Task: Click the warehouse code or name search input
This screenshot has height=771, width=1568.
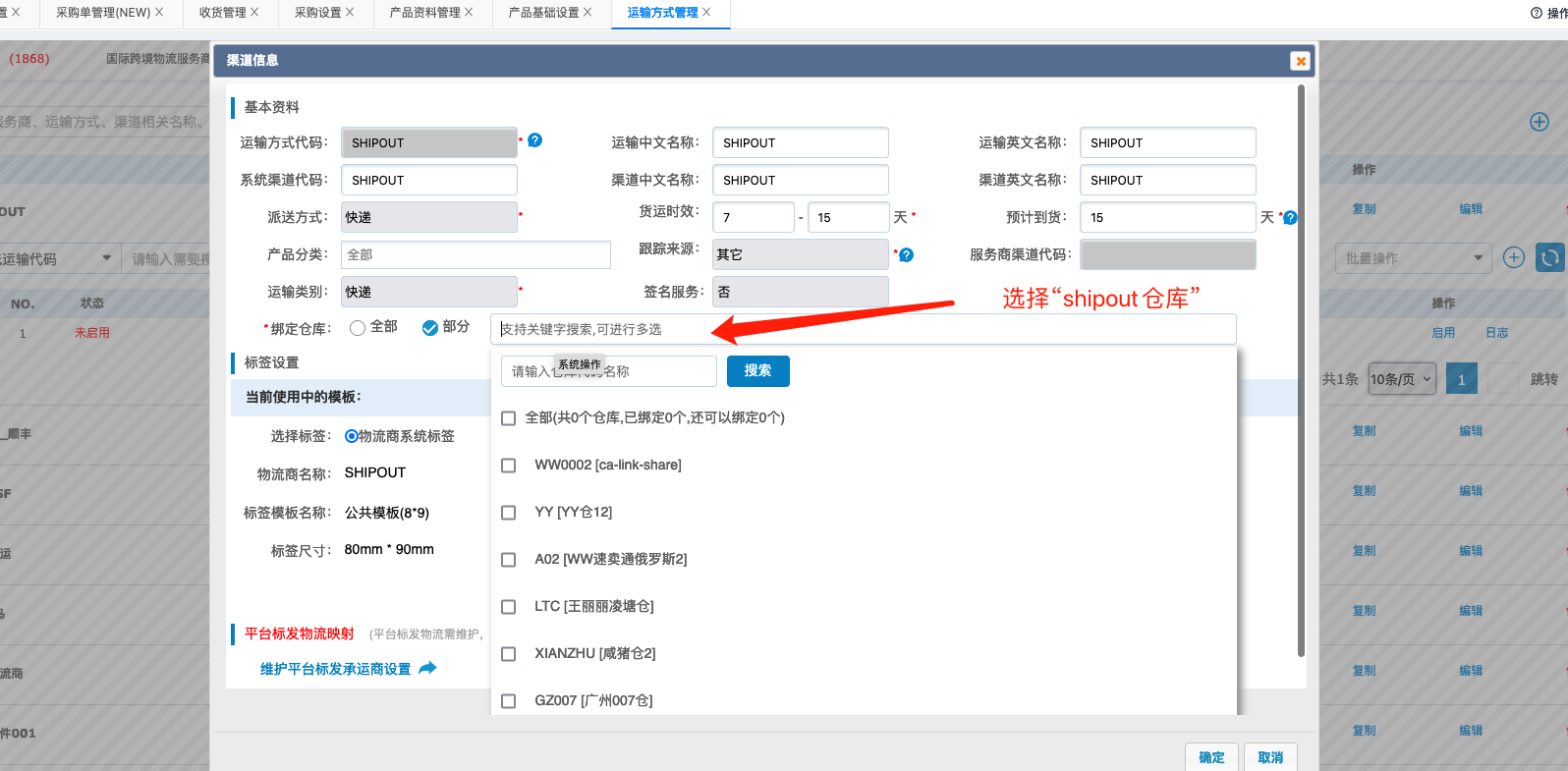Action: [609, 371]
